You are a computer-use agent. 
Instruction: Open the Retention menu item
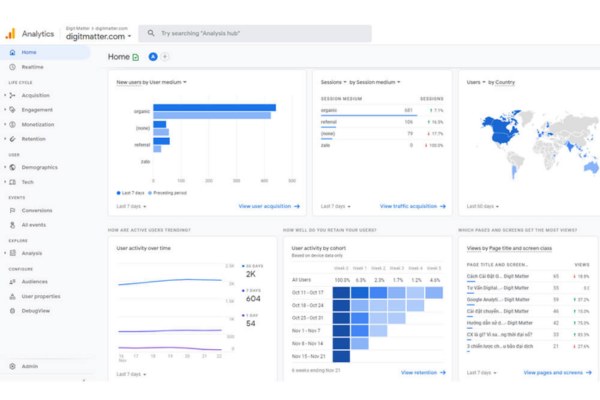[x=34, y=139]
